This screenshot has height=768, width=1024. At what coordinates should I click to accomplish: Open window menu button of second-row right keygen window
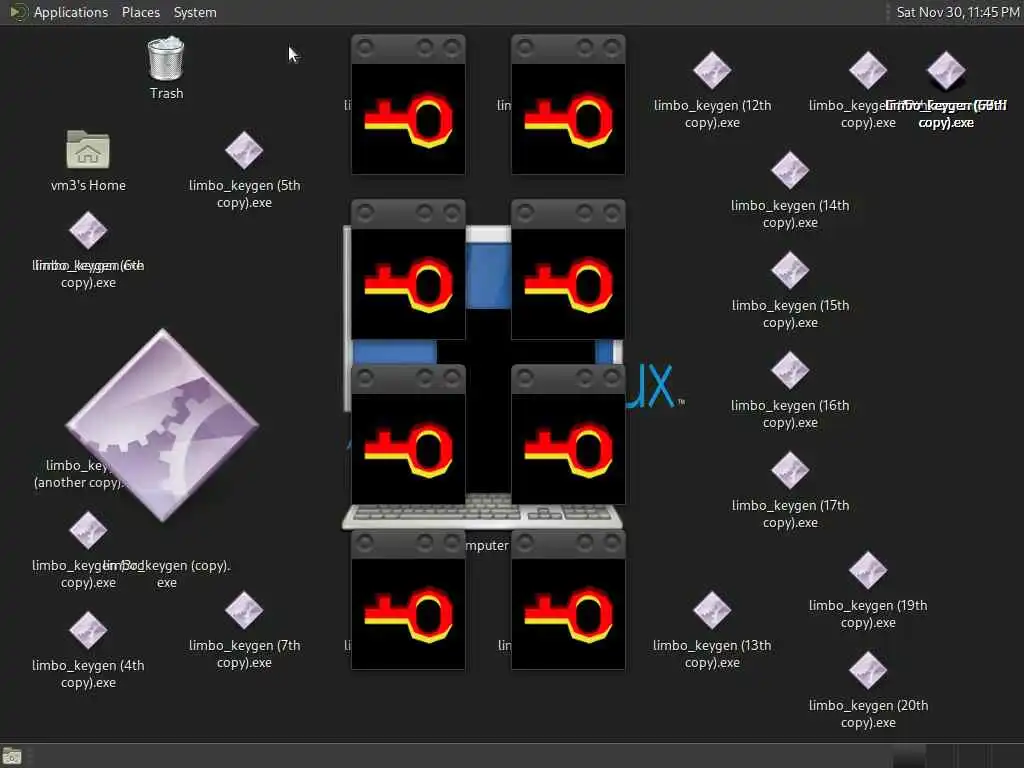click(525, 212)
